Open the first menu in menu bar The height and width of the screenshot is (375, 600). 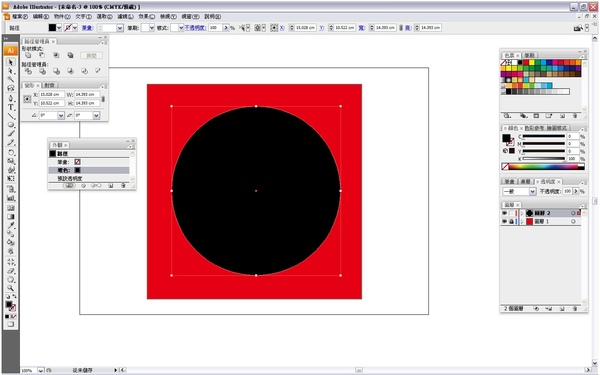tap(20, 16)
